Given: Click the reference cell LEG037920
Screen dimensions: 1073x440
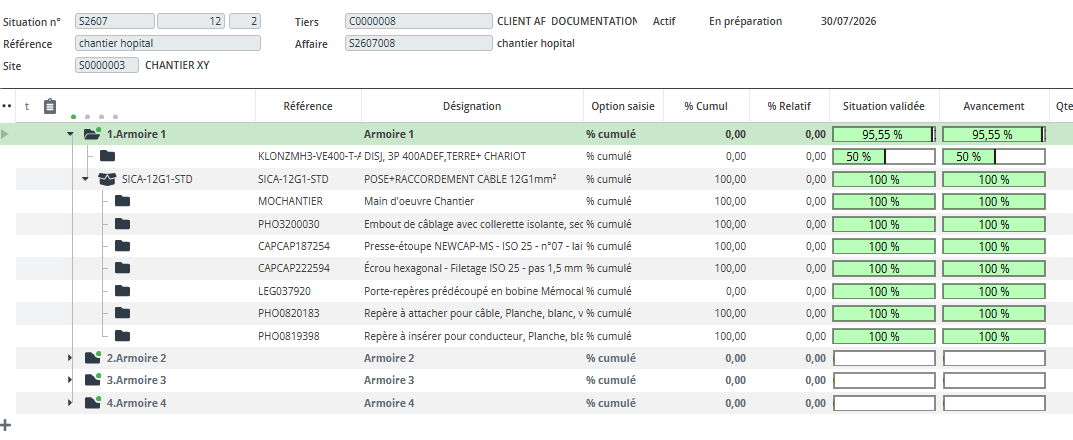Looking at the screenshot, I should tap(284, 291).
